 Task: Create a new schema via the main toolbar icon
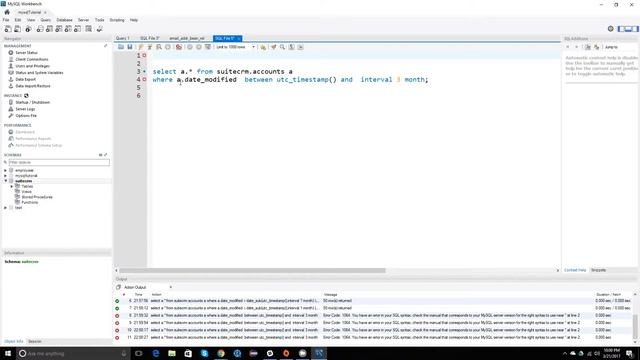[x=40, y=29]
